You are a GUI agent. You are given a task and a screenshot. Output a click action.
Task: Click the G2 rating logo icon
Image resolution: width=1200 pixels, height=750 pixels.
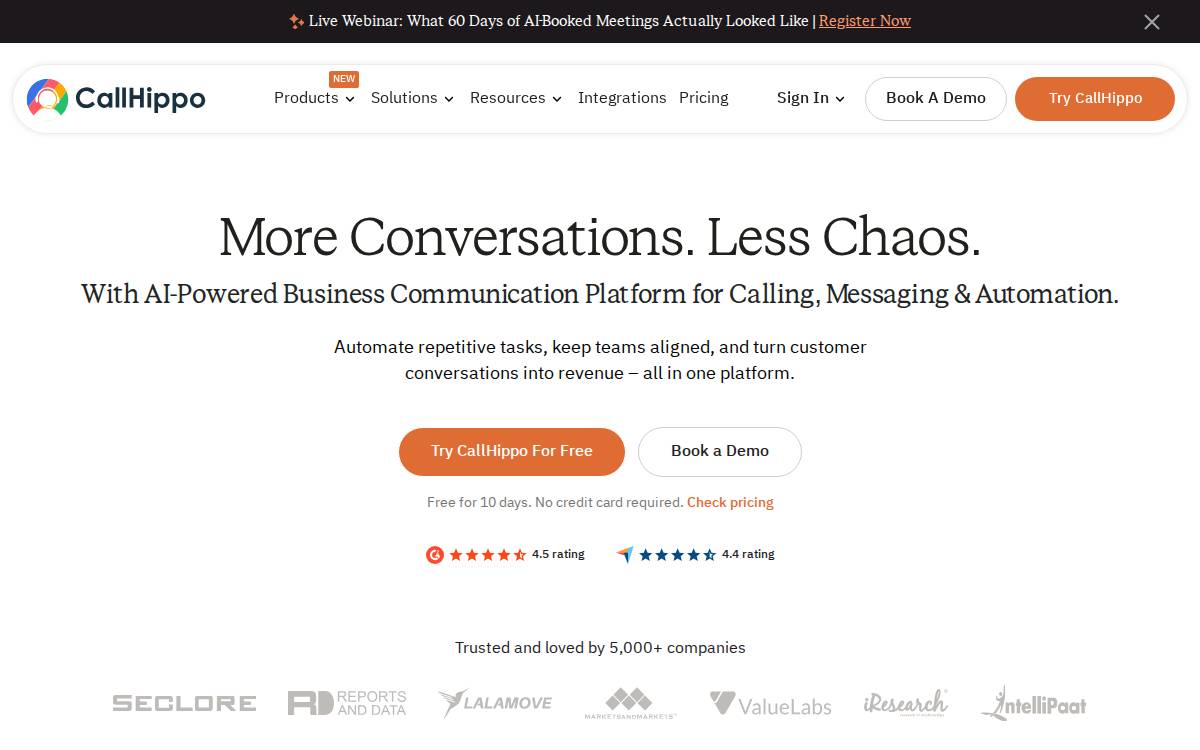click(x=435, y=554)
